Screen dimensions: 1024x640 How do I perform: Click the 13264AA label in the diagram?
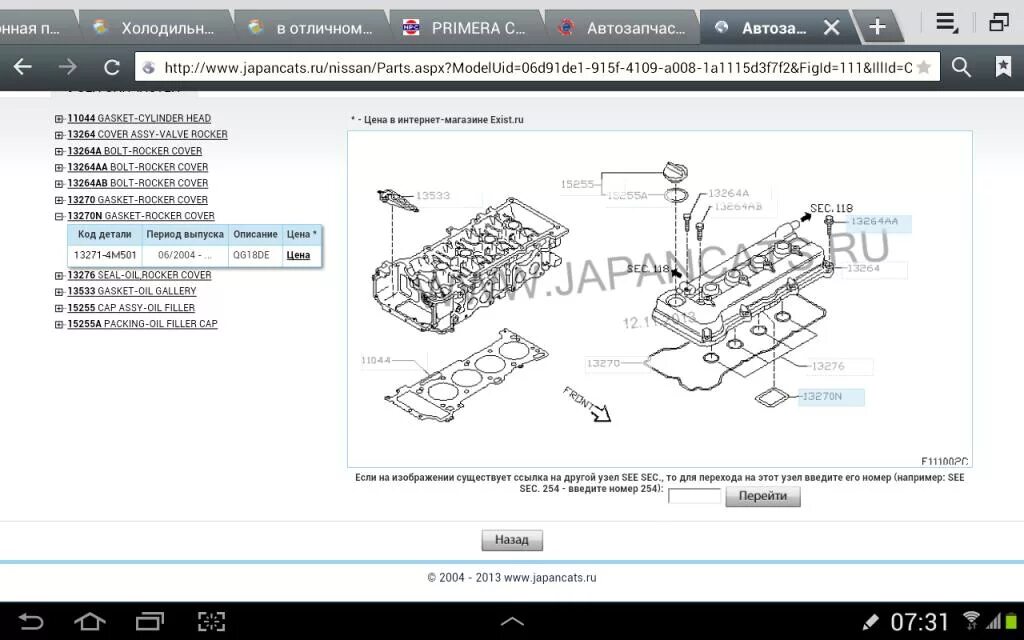(877, 222)
